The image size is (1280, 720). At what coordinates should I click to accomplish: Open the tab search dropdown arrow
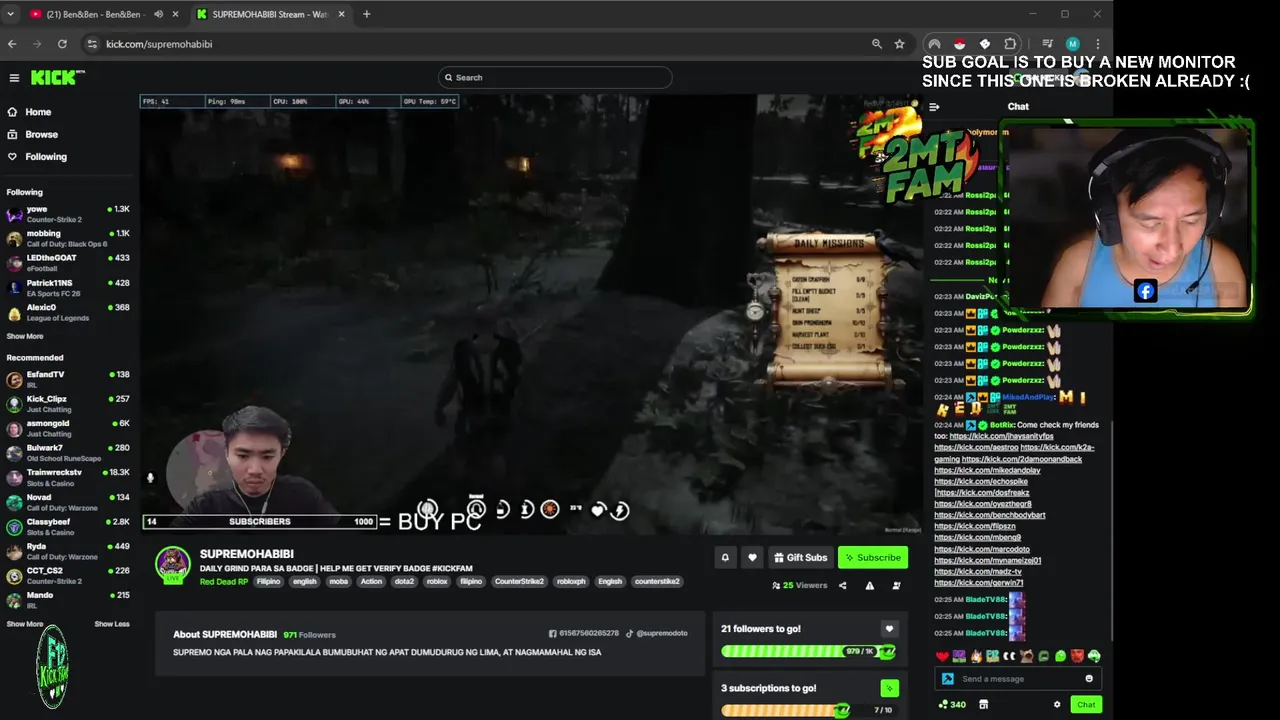(x=10, y=14)
